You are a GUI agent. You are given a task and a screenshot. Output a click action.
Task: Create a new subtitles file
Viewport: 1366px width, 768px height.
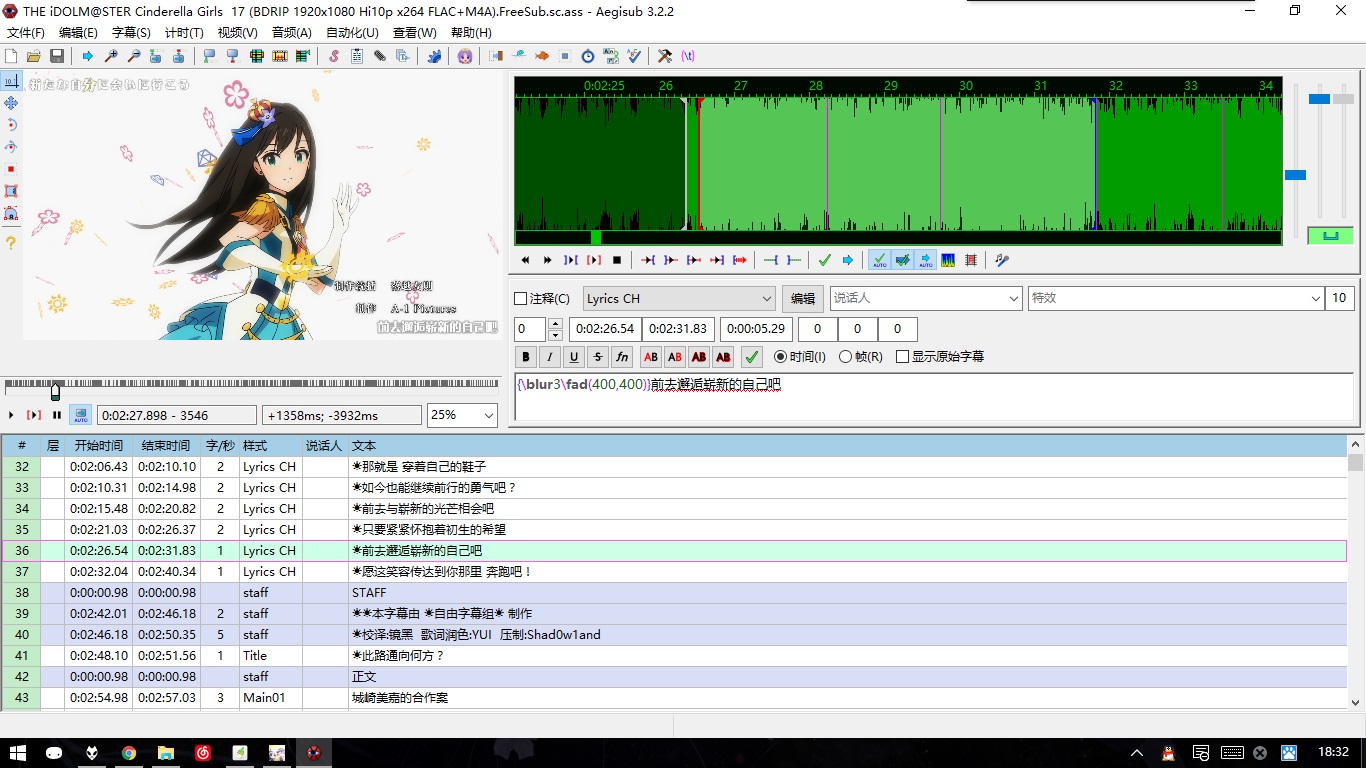pos(10,56)
